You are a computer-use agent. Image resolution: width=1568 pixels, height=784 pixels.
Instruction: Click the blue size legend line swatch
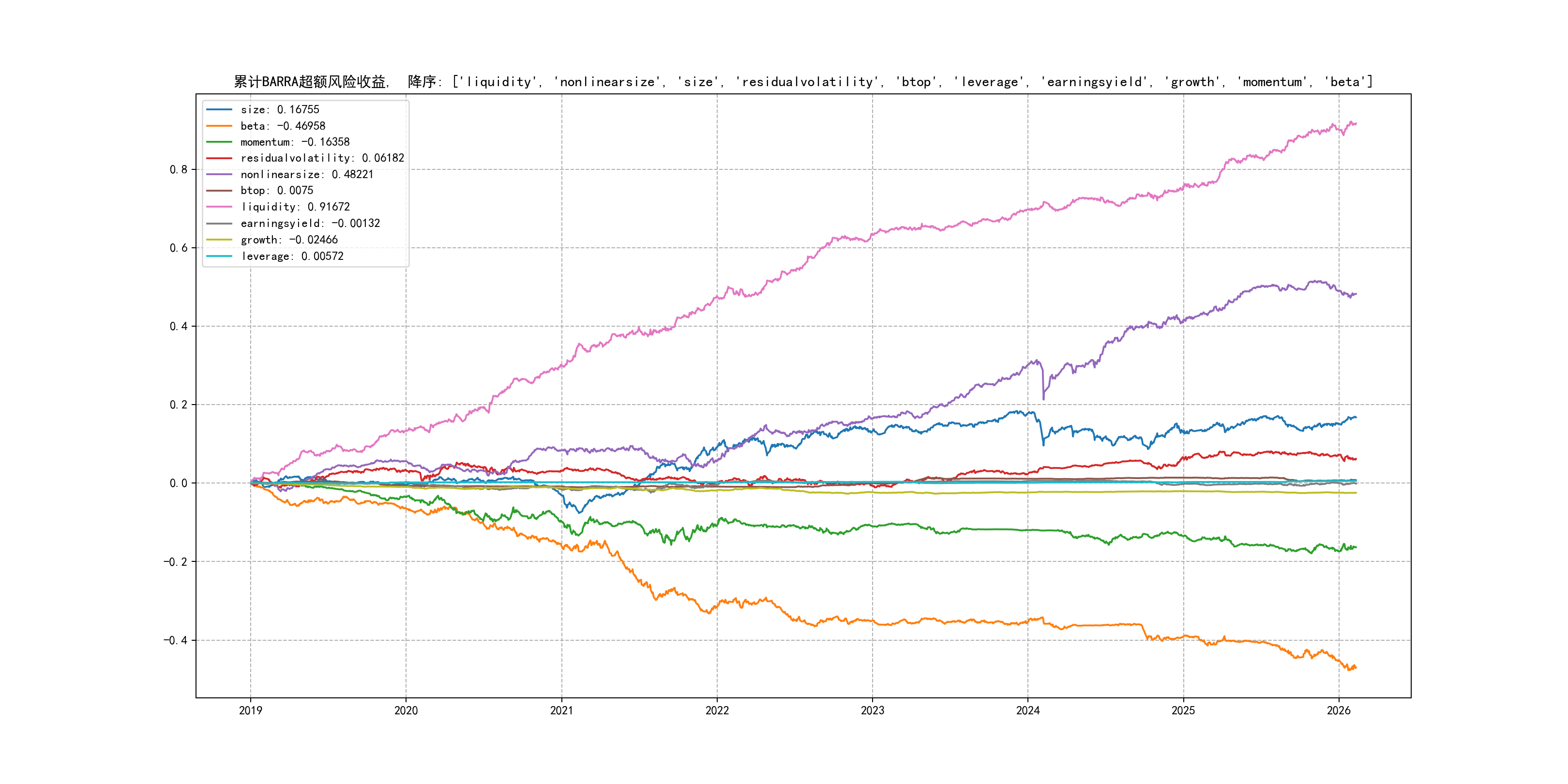[x=219, y=109]
